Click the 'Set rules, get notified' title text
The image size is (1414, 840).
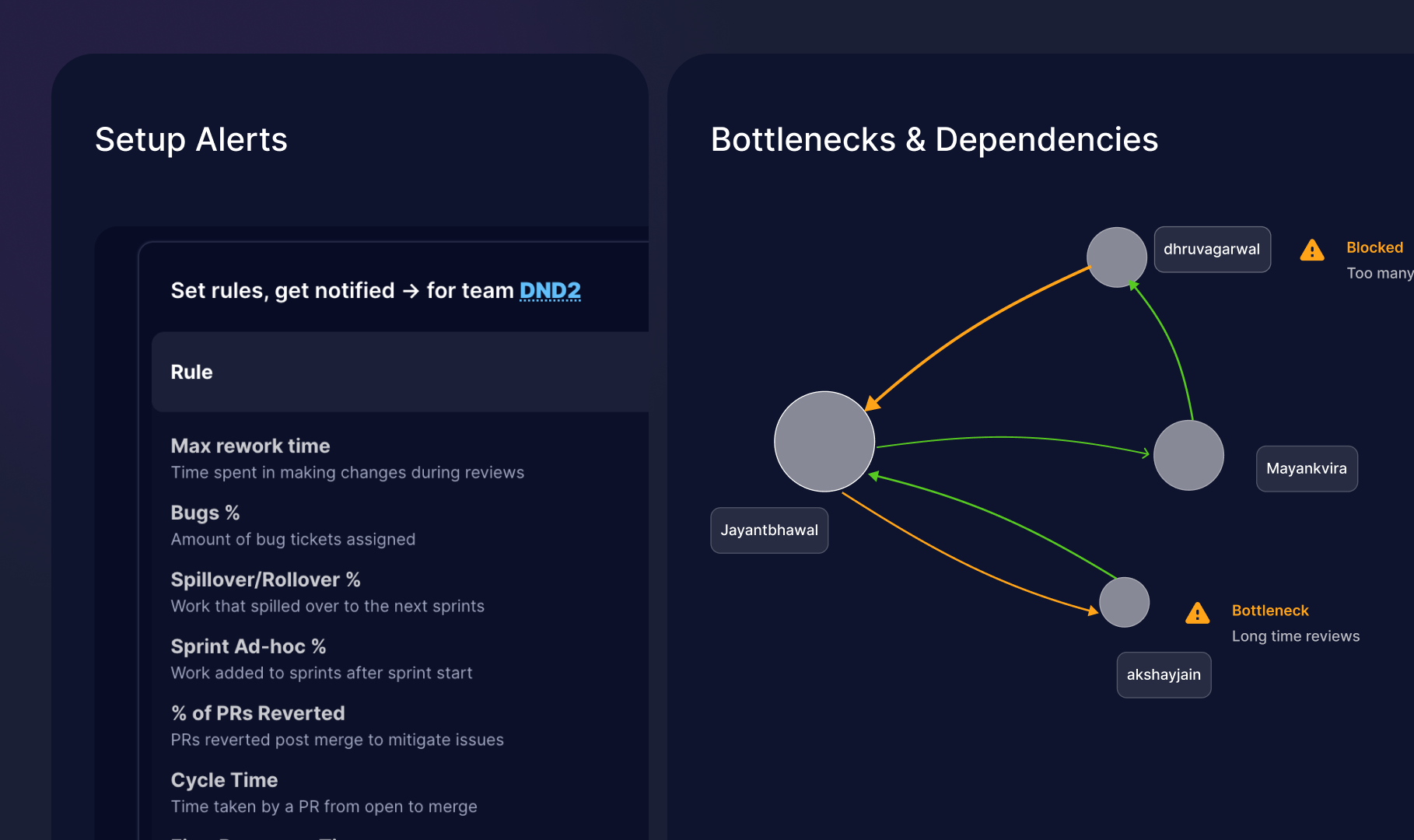[283, 291]
